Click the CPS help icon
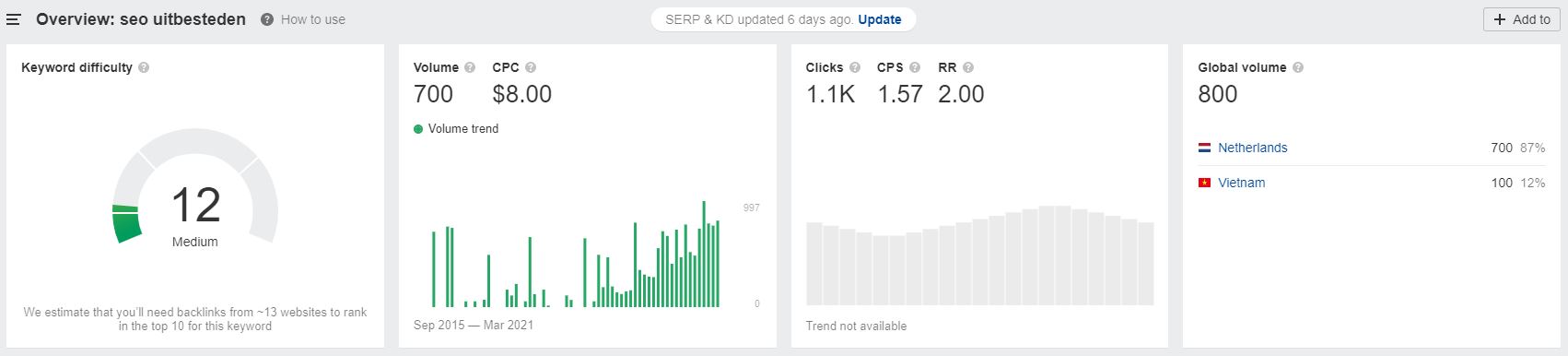Screen dimensions: 1568x356 pos(915,67)
